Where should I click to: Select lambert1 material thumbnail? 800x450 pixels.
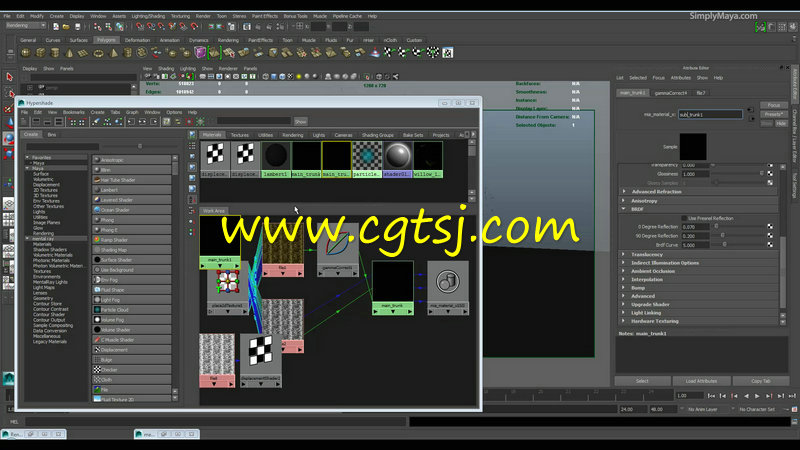(x=276, y=160)
